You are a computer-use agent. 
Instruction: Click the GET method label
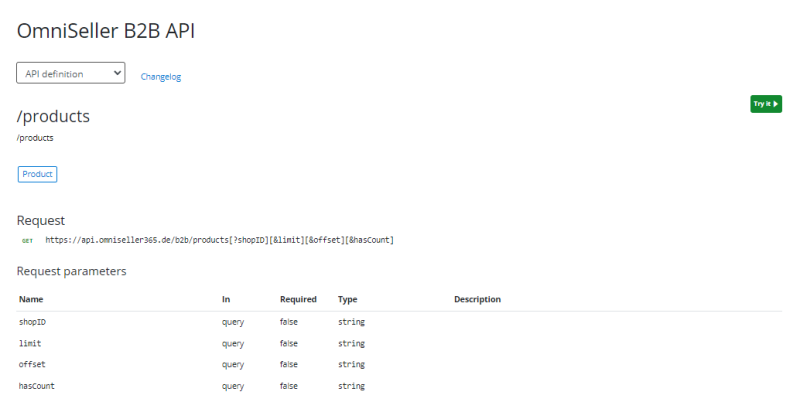28,240
